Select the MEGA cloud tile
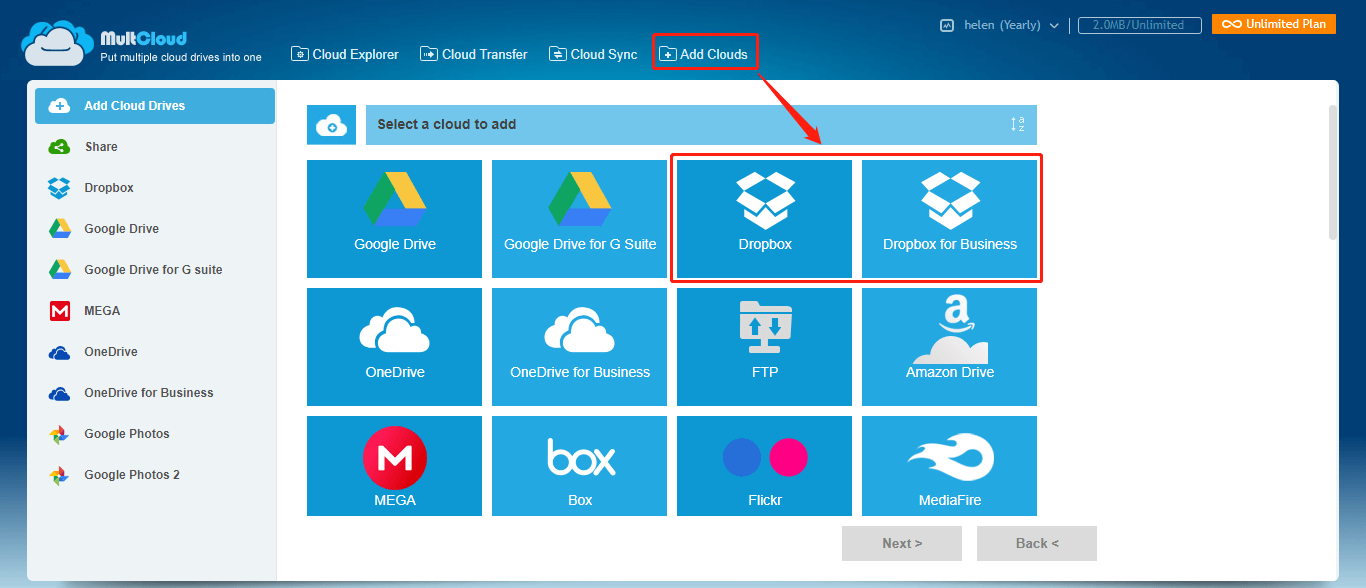The height and width of the screenshot is (588, 1366). [x=394, y=466]
